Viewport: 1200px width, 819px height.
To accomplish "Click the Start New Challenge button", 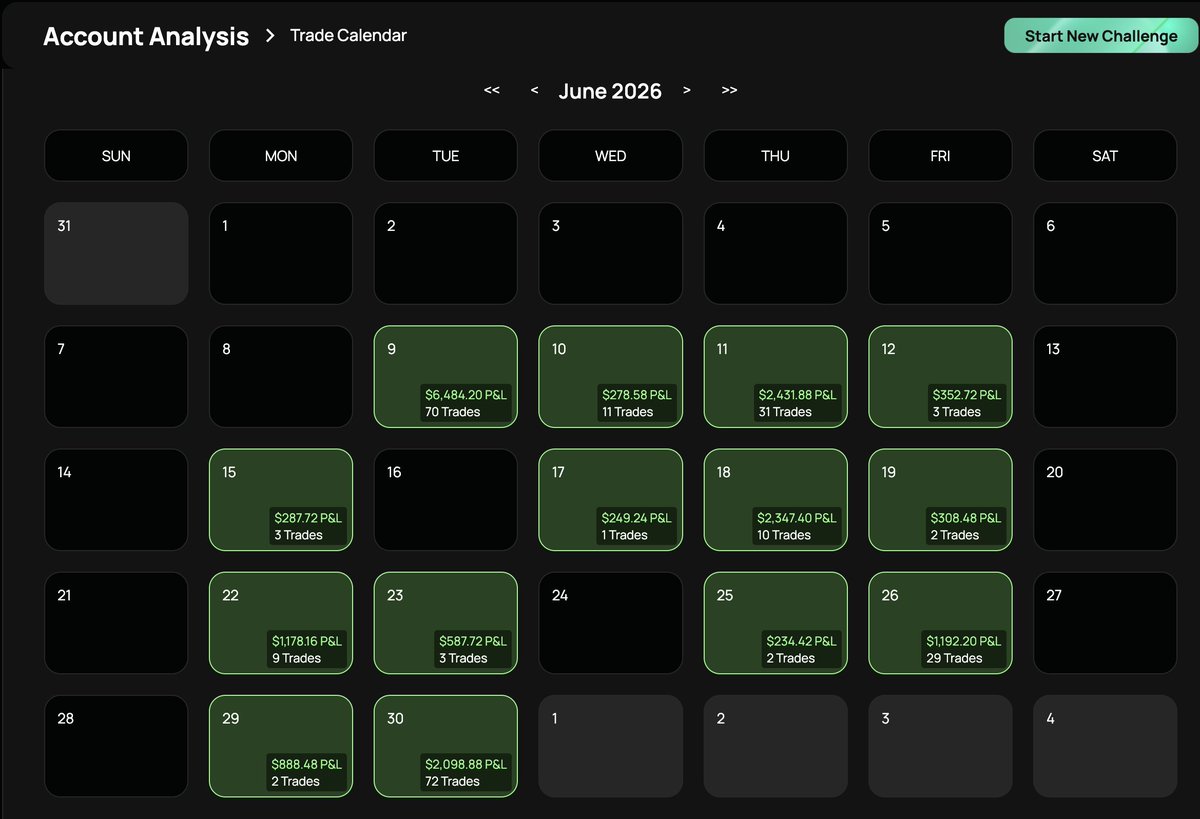I will pyautogui.click(x=1101, y=36).
